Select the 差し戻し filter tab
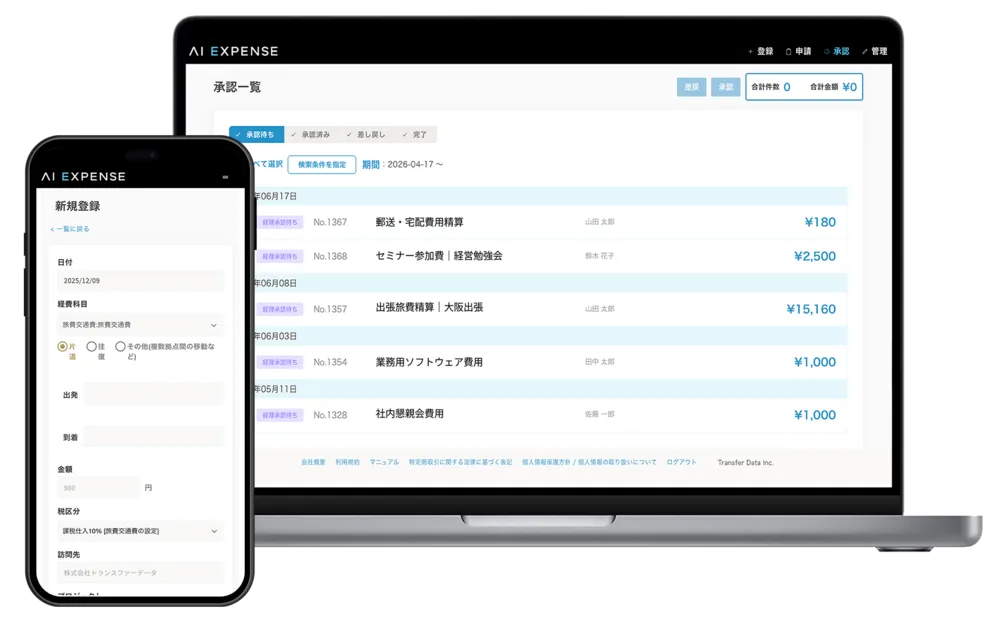 [366, 135]
